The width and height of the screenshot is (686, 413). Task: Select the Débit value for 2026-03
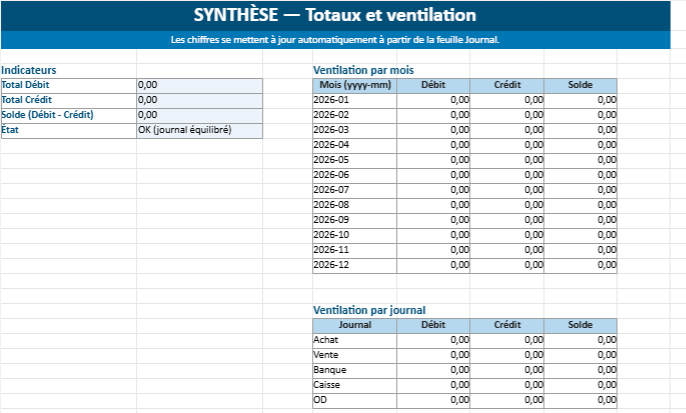tap(434, 130)
